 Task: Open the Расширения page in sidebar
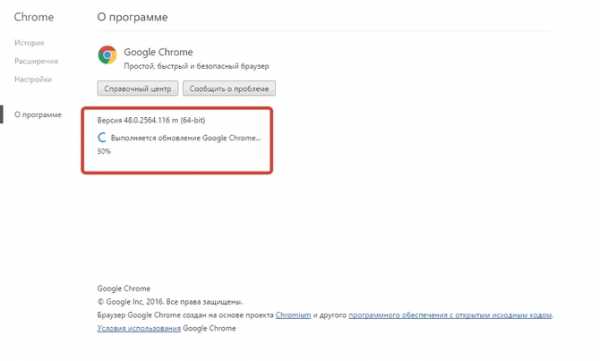coord(36,61)
